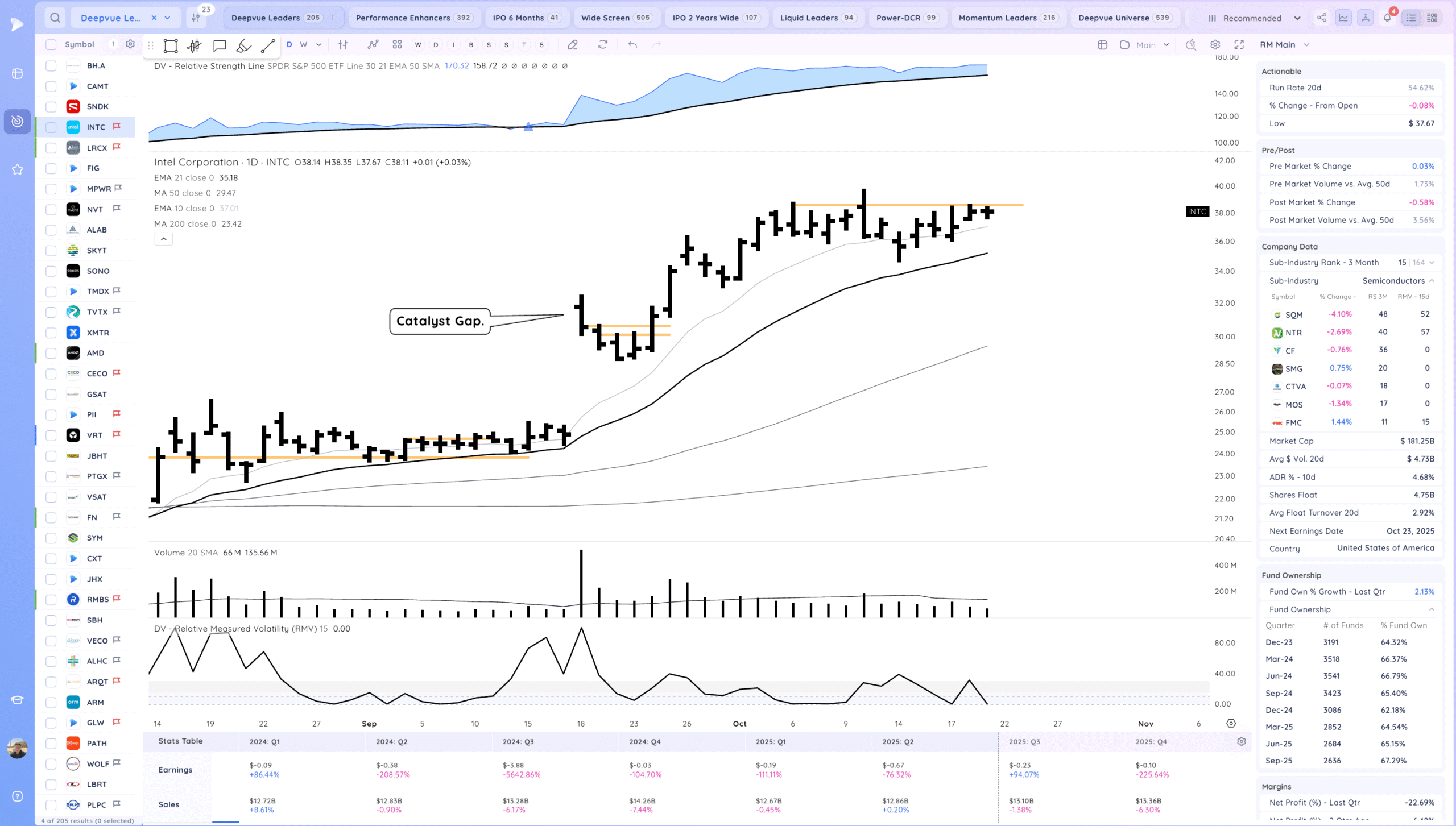Open chart indicators icon
Screen dimensions: 1456x826
(x=373, y=45)
